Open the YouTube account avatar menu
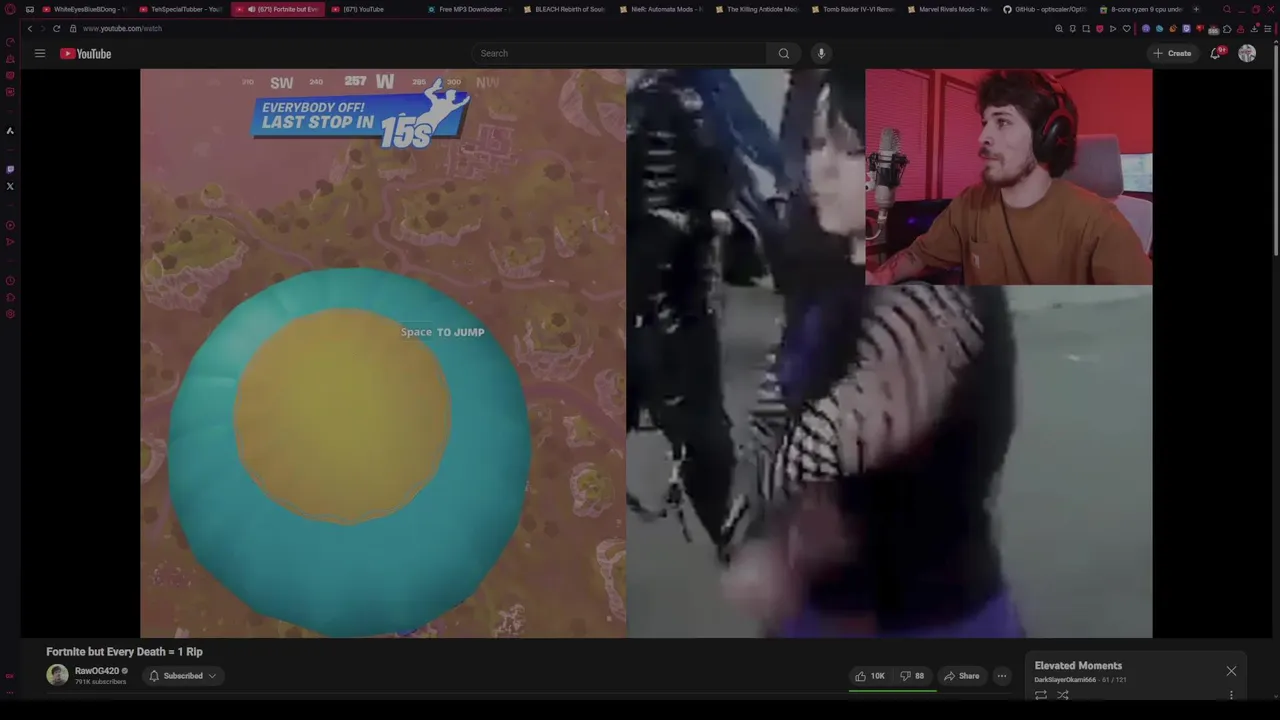The image size is (1280, 720). tap(1247, 53)
